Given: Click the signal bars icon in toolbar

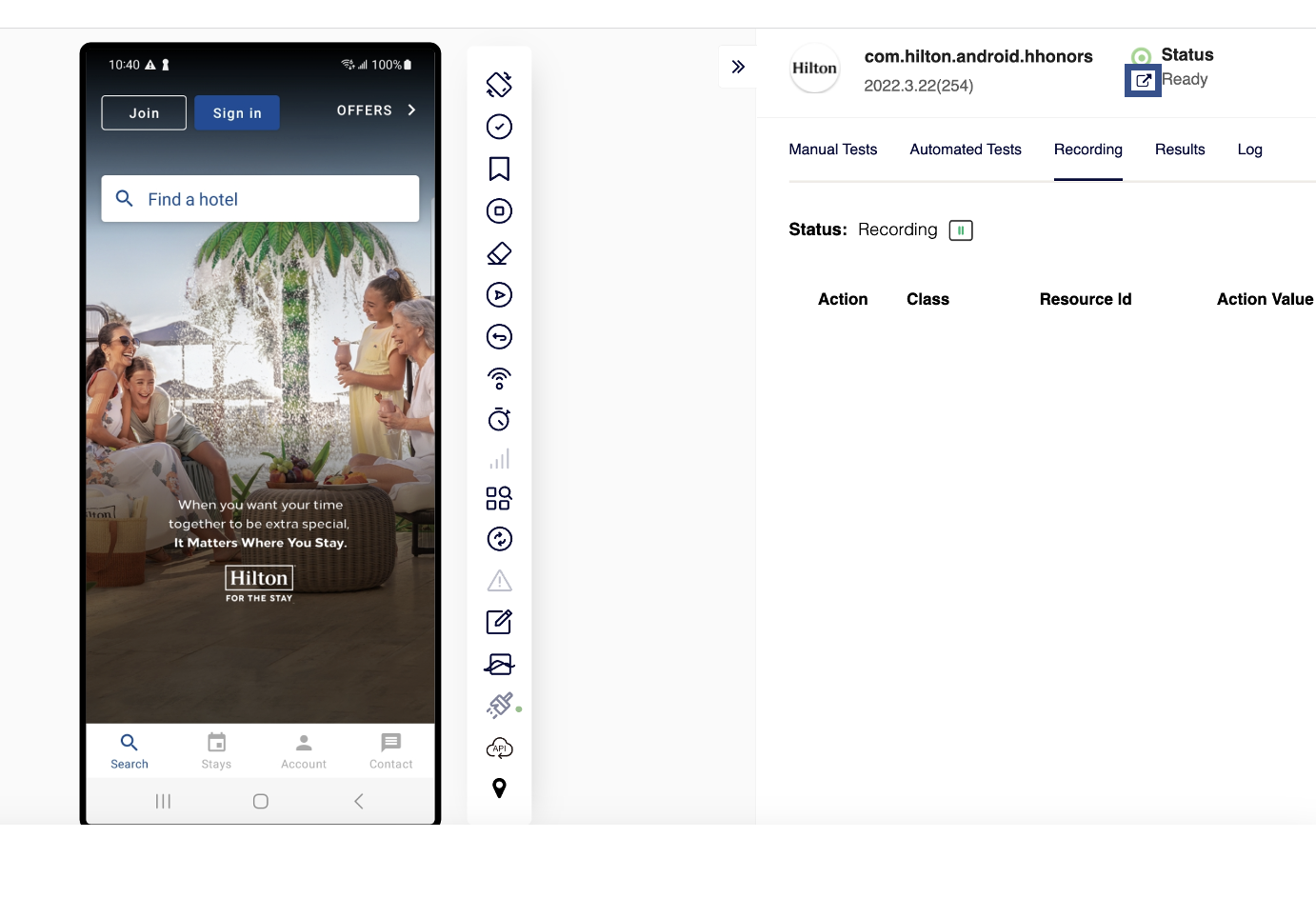Looking at the screenshot, I should [x=499, y=459].
